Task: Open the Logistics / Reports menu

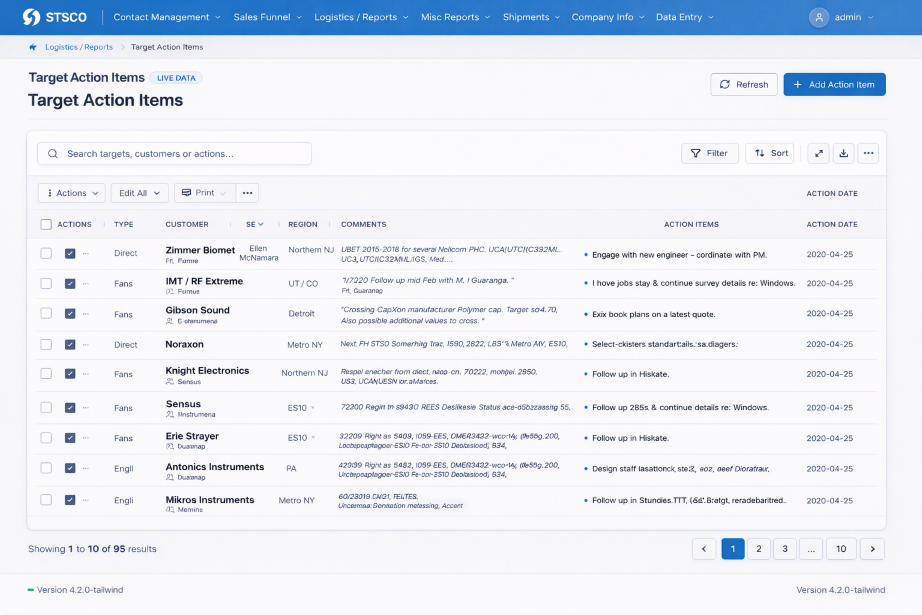Action: click(x=361, y=17)
